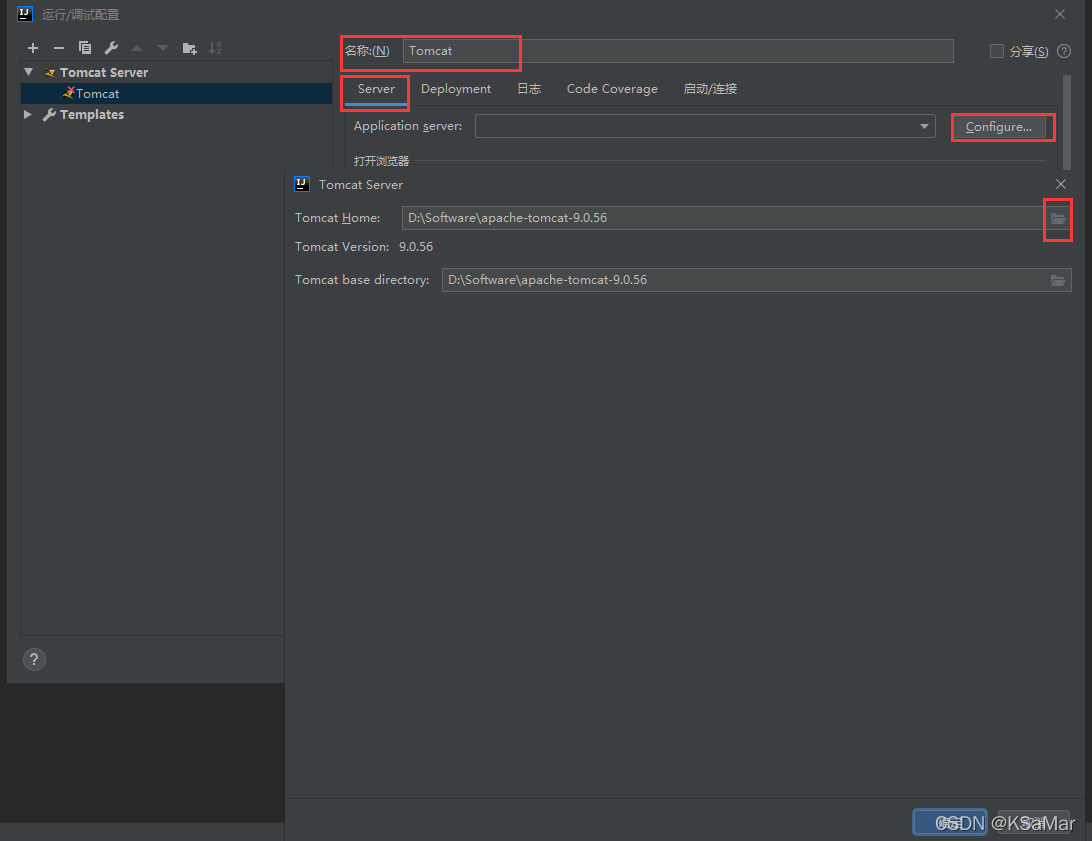
Task: Click the 打开浏览器 section label
Action: click(x=381, y=161)
